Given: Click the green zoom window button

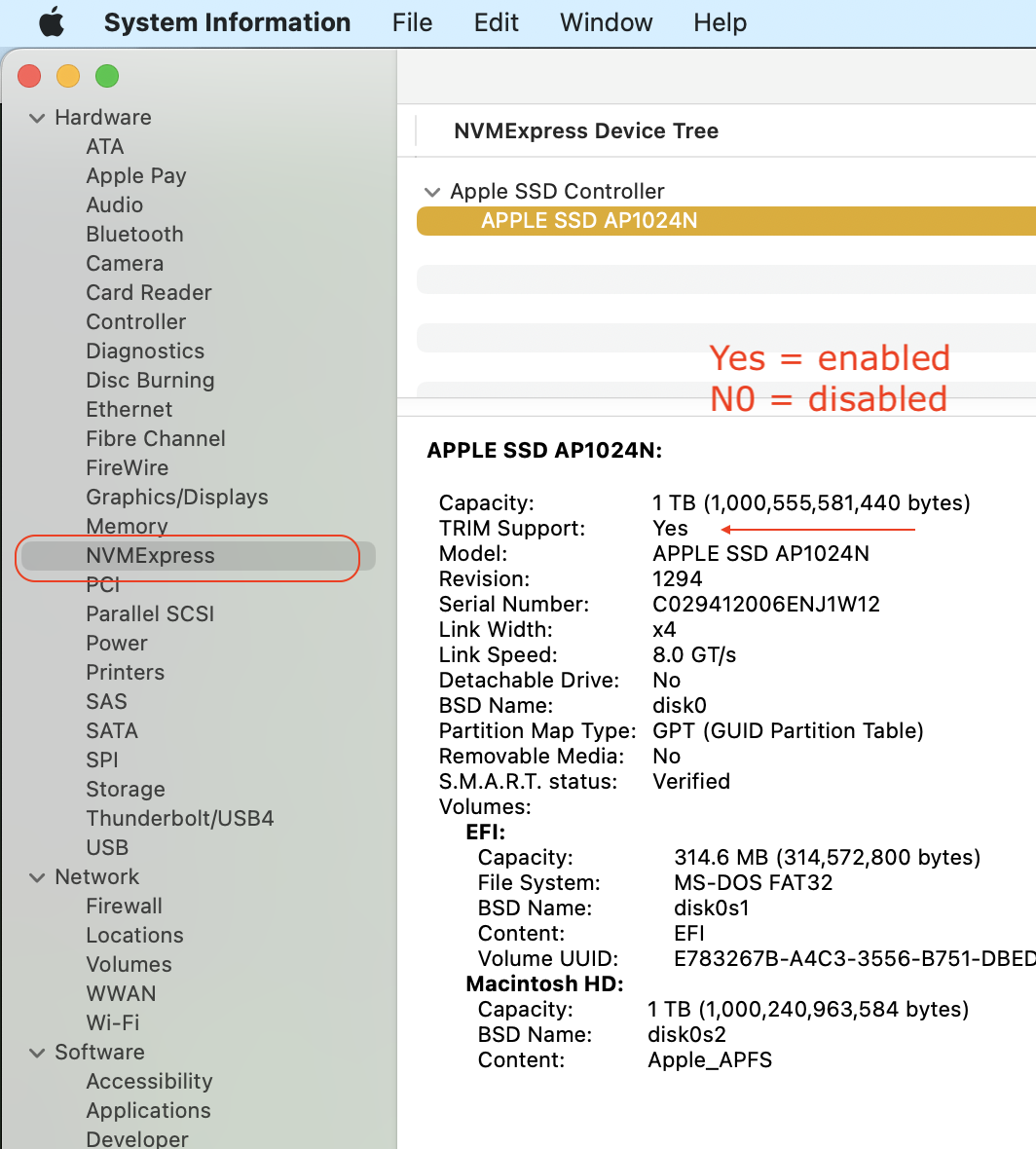Looking at the screenshot, I should coord(107,76).
